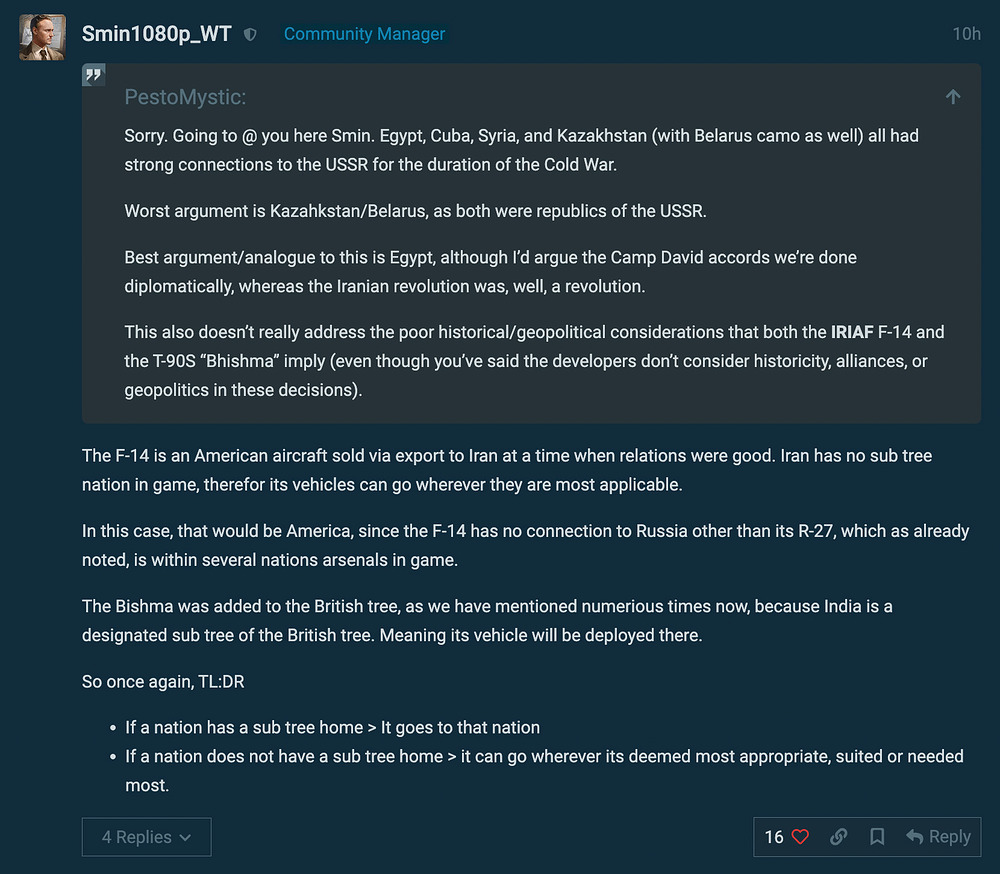Viewport: 1000px width, 874px height.
Task: Show who liked via the 16 count
Action: click(x=774, y=837)
